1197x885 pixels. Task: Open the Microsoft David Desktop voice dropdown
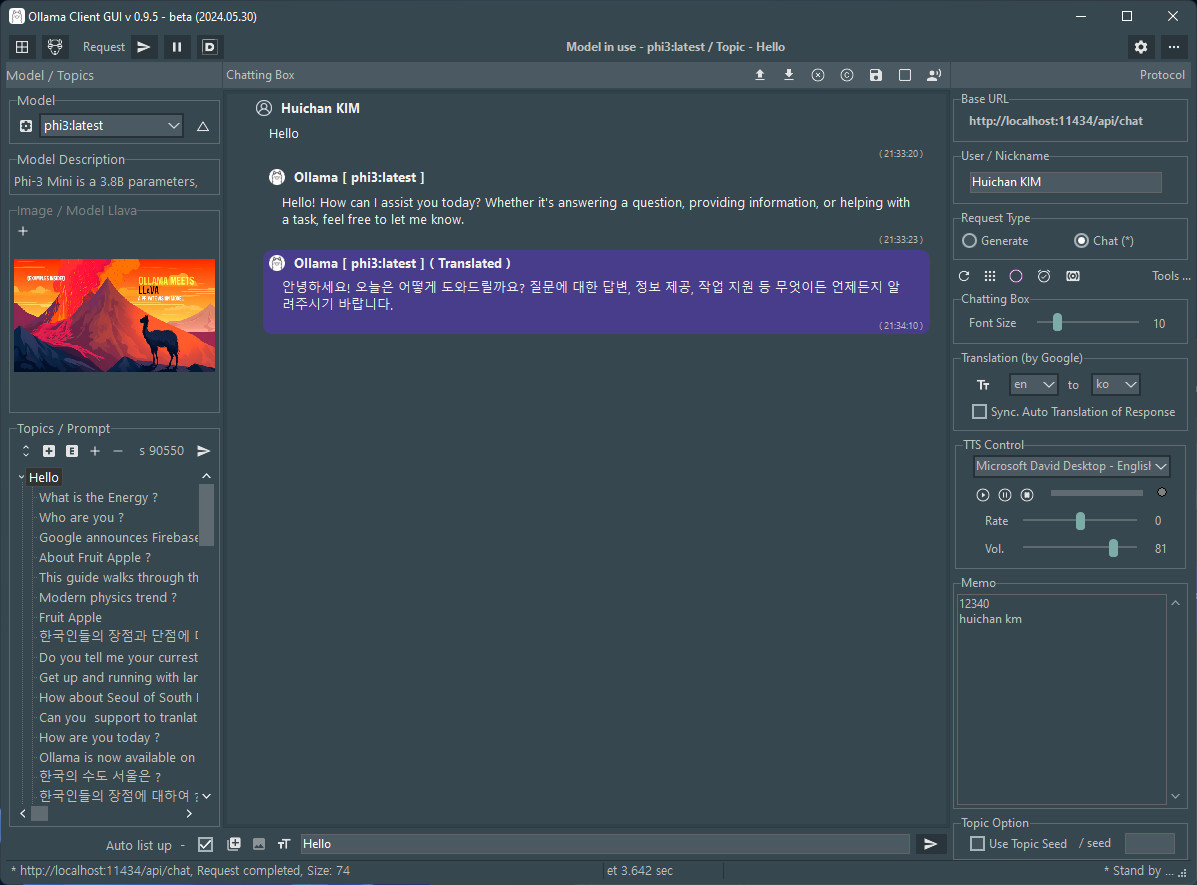[x=1072, y=466]
